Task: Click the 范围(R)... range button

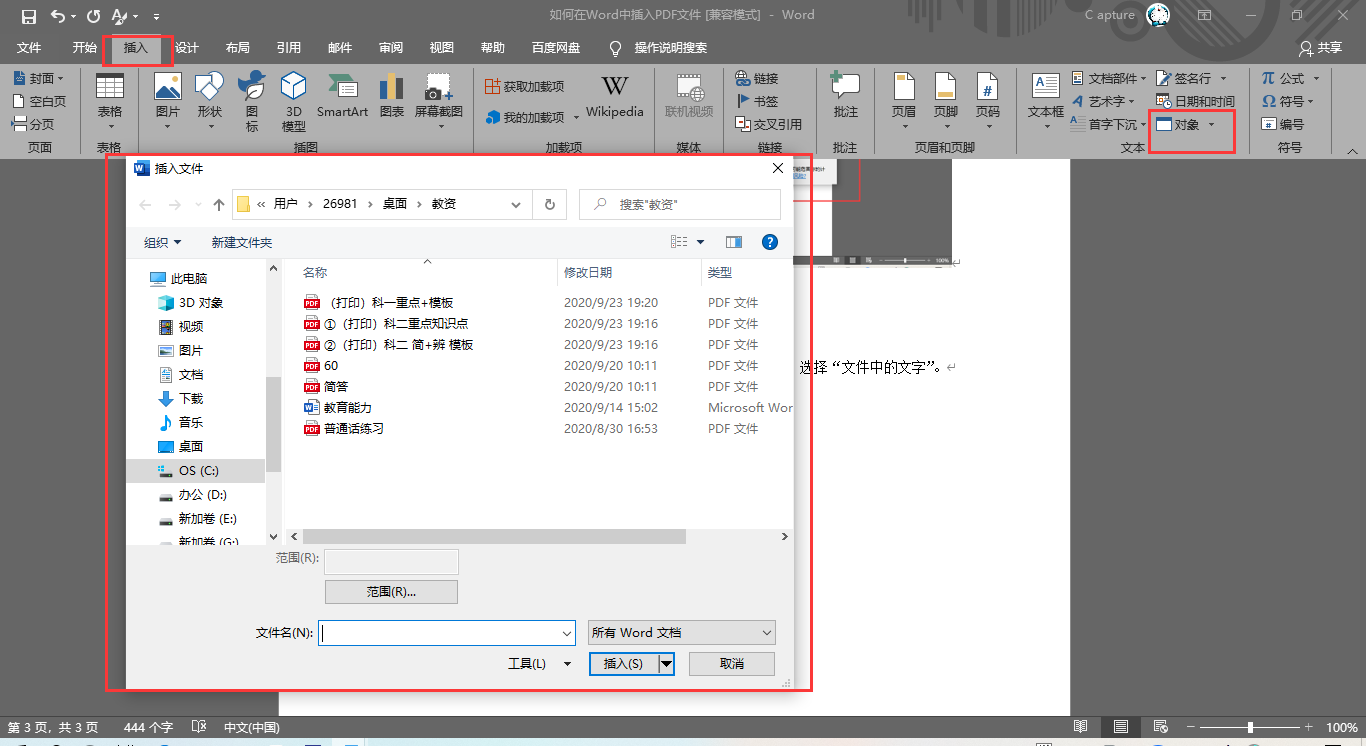Action: tap(391, 592)
